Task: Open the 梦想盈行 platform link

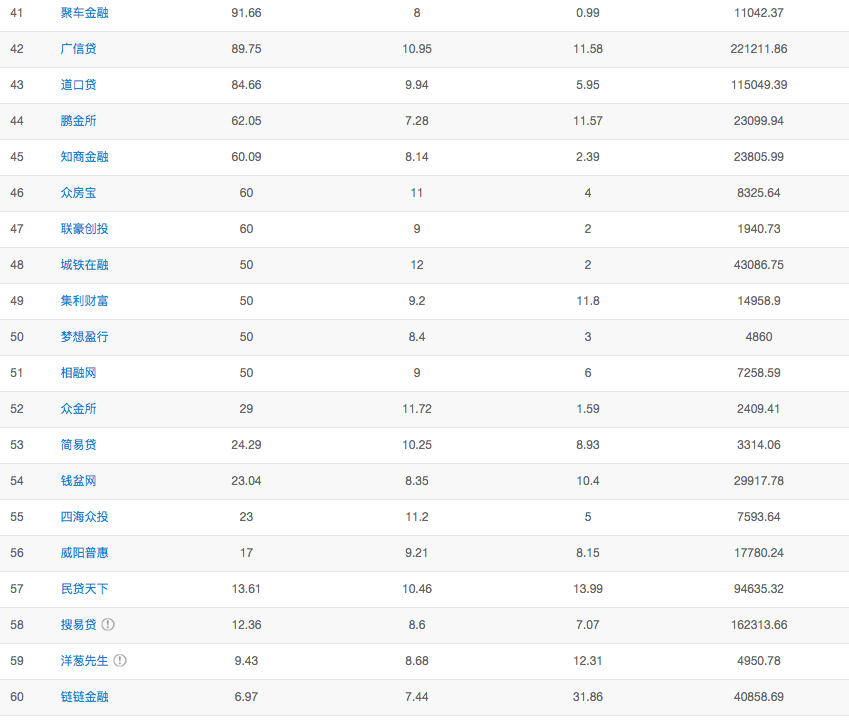Action: tap(84, 337)
